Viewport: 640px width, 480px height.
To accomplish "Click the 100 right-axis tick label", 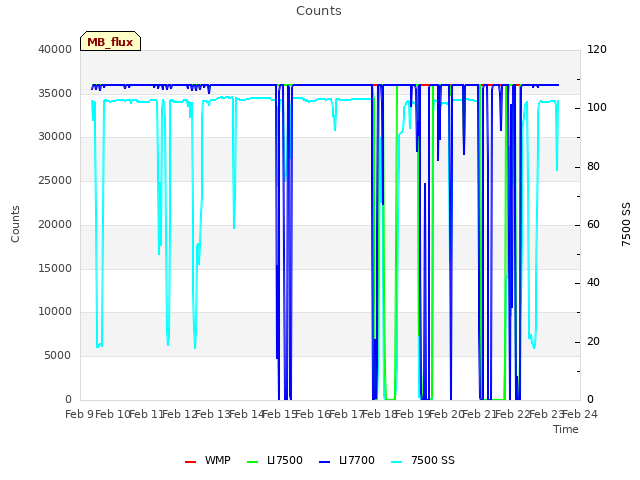I will pyautogui.click(x=597, y=108).
